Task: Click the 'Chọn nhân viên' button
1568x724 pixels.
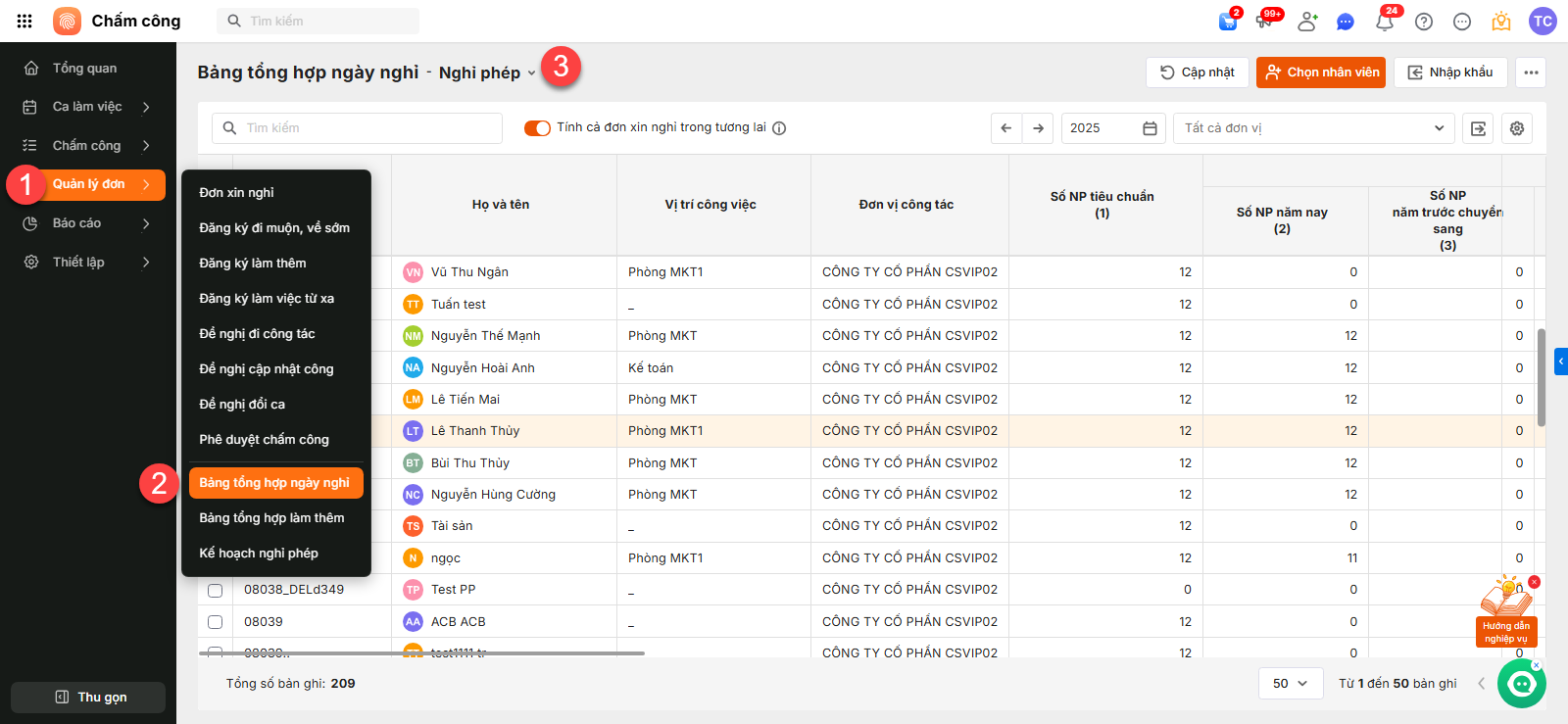Action: pos(1321,72)
